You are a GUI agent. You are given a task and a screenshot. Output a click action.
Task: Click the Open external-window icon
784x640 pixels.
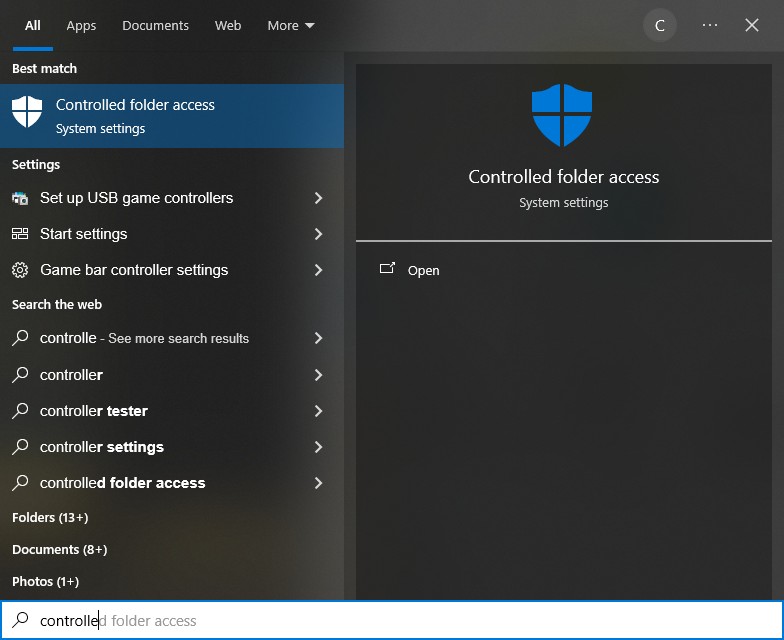pyautogui.click(x=387, y=268)
